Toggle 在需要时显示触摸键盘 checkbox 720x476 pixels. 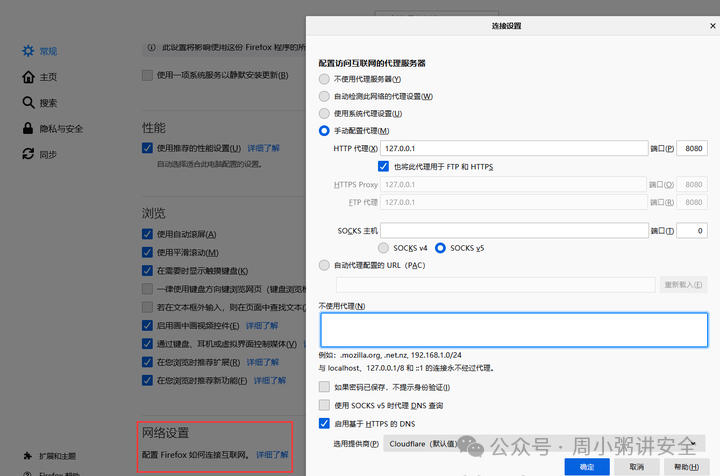pos(147,271)
